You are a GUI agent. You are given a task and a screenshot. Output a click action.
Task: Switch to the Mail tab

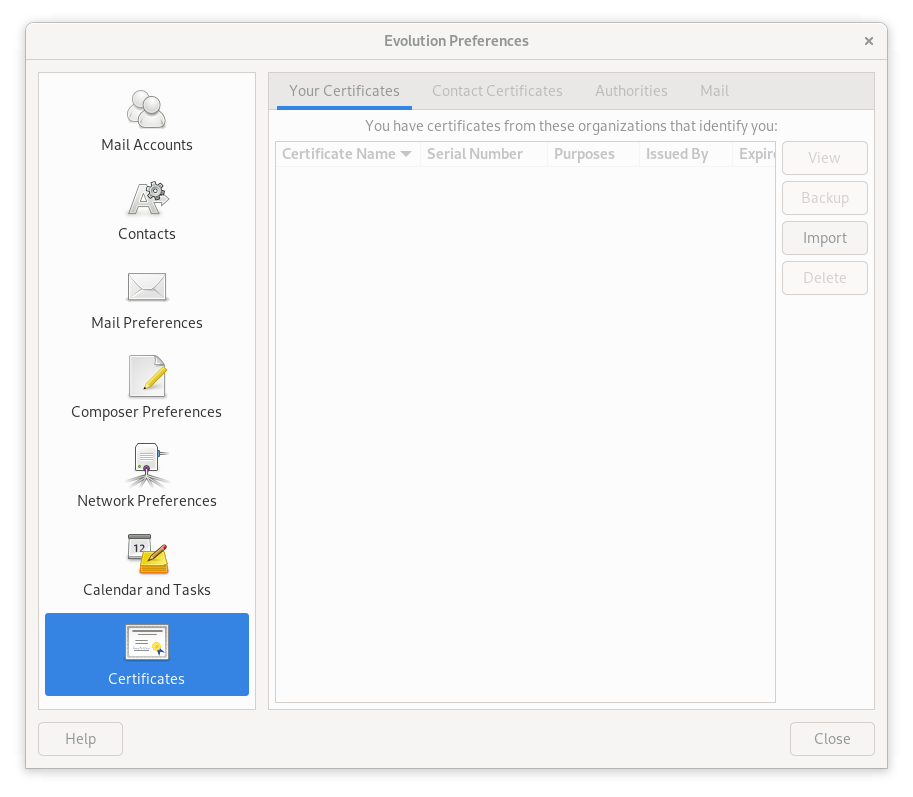714,91
